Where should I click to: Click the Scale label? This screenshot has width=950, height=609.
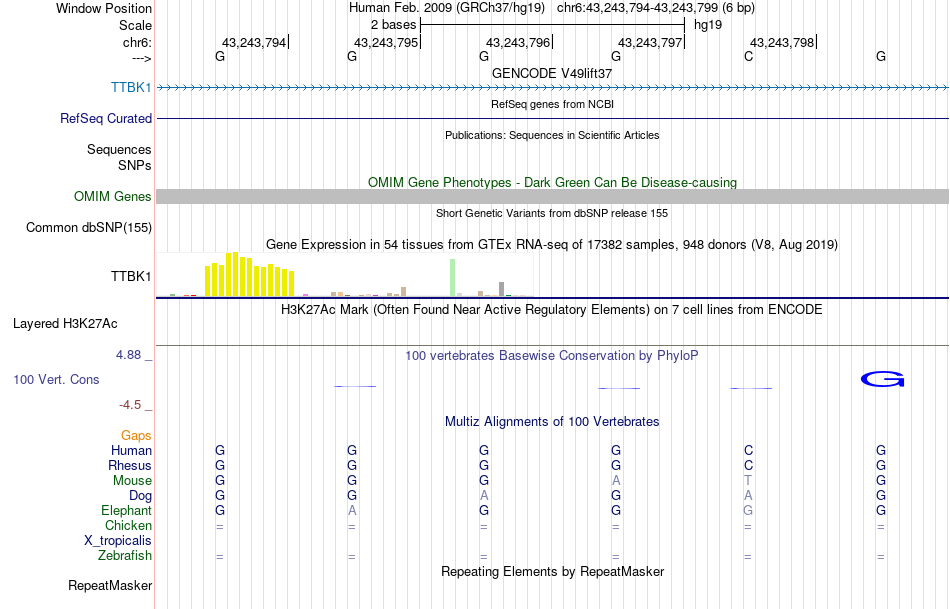tap(135, 25)
